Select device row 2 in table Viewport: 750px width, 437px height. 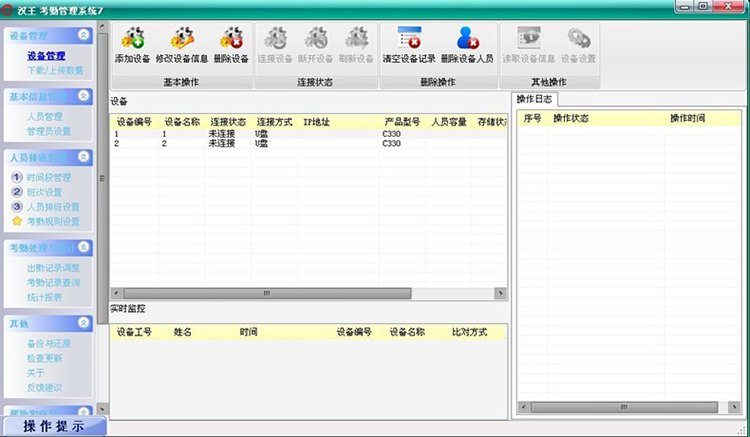[308, 143]
